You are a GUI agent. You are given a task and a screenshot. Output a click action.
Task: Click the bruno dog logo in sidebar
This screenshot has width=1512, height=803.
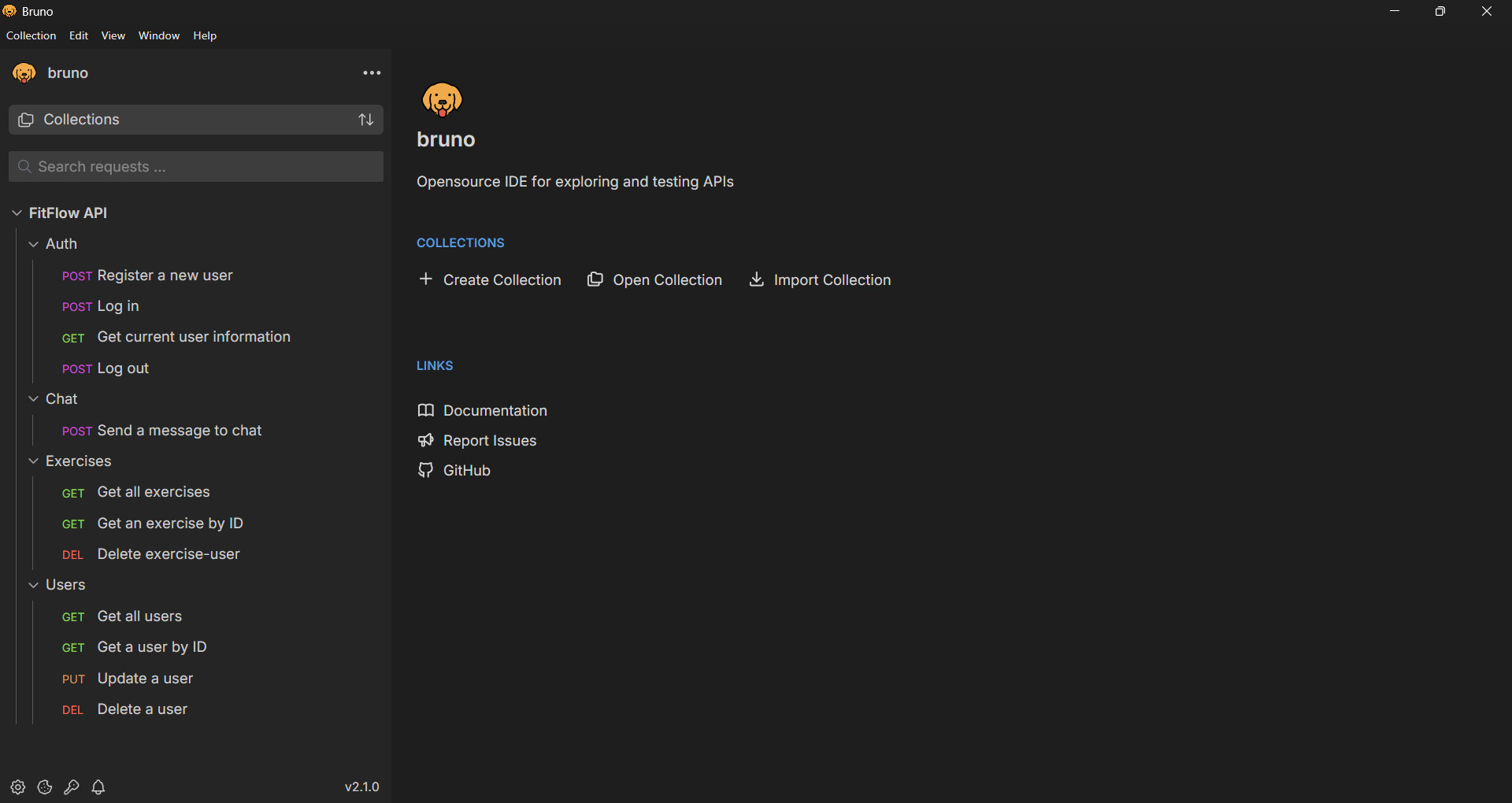point(24,73)
